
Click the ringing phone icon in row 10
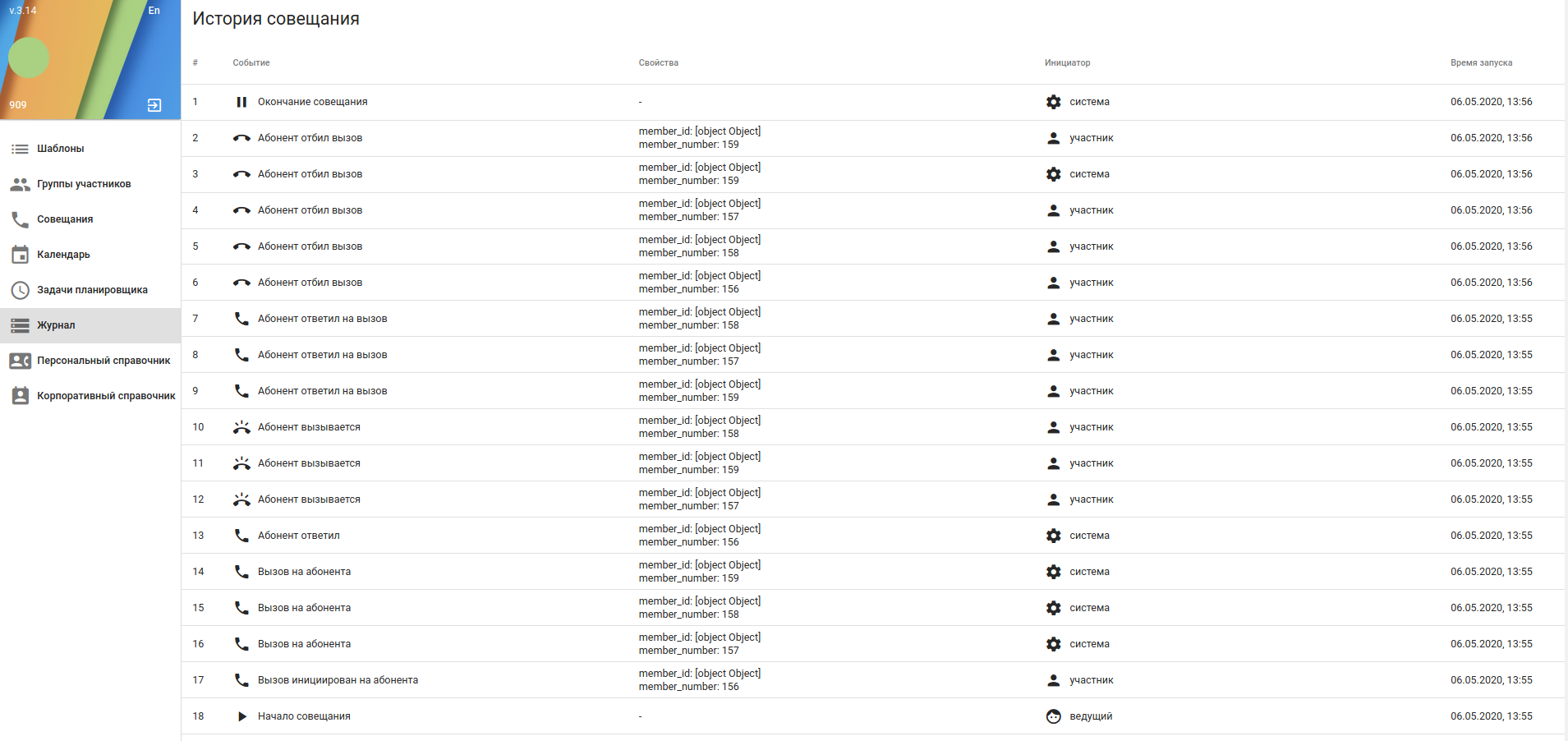241,427
